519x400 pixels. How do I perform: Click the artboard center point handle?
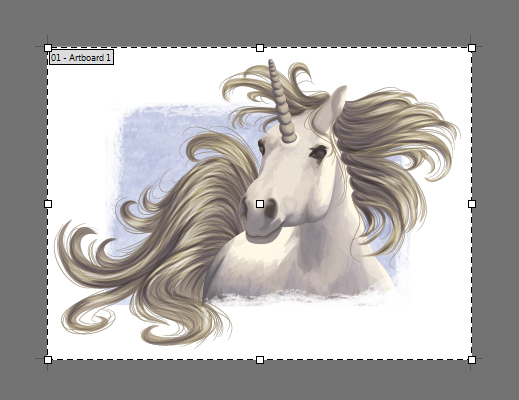[x=260, y=204]
